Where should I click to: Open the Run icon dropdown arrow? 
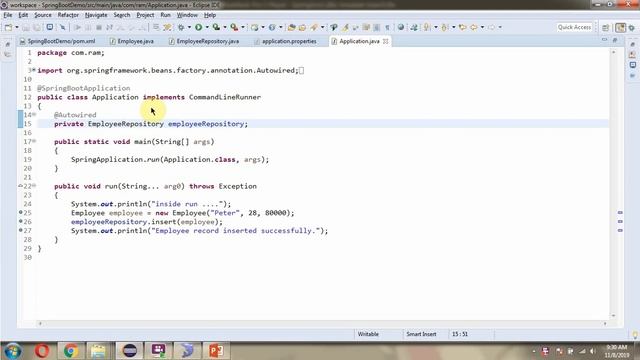click(x=207, y=27)
